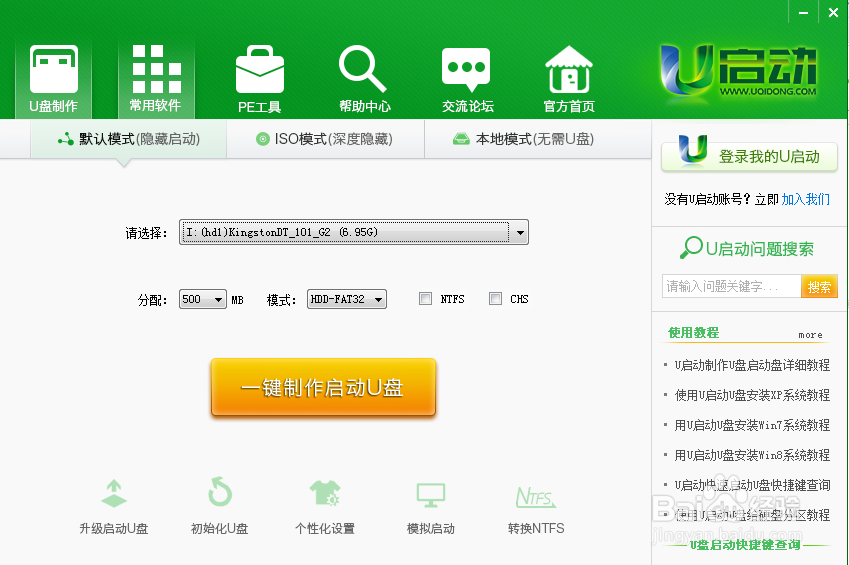The height and width of the screenshot is (565, 849).
Task: Focus the 请输入问题关键字 search field
Action: (x=732, y=286)
